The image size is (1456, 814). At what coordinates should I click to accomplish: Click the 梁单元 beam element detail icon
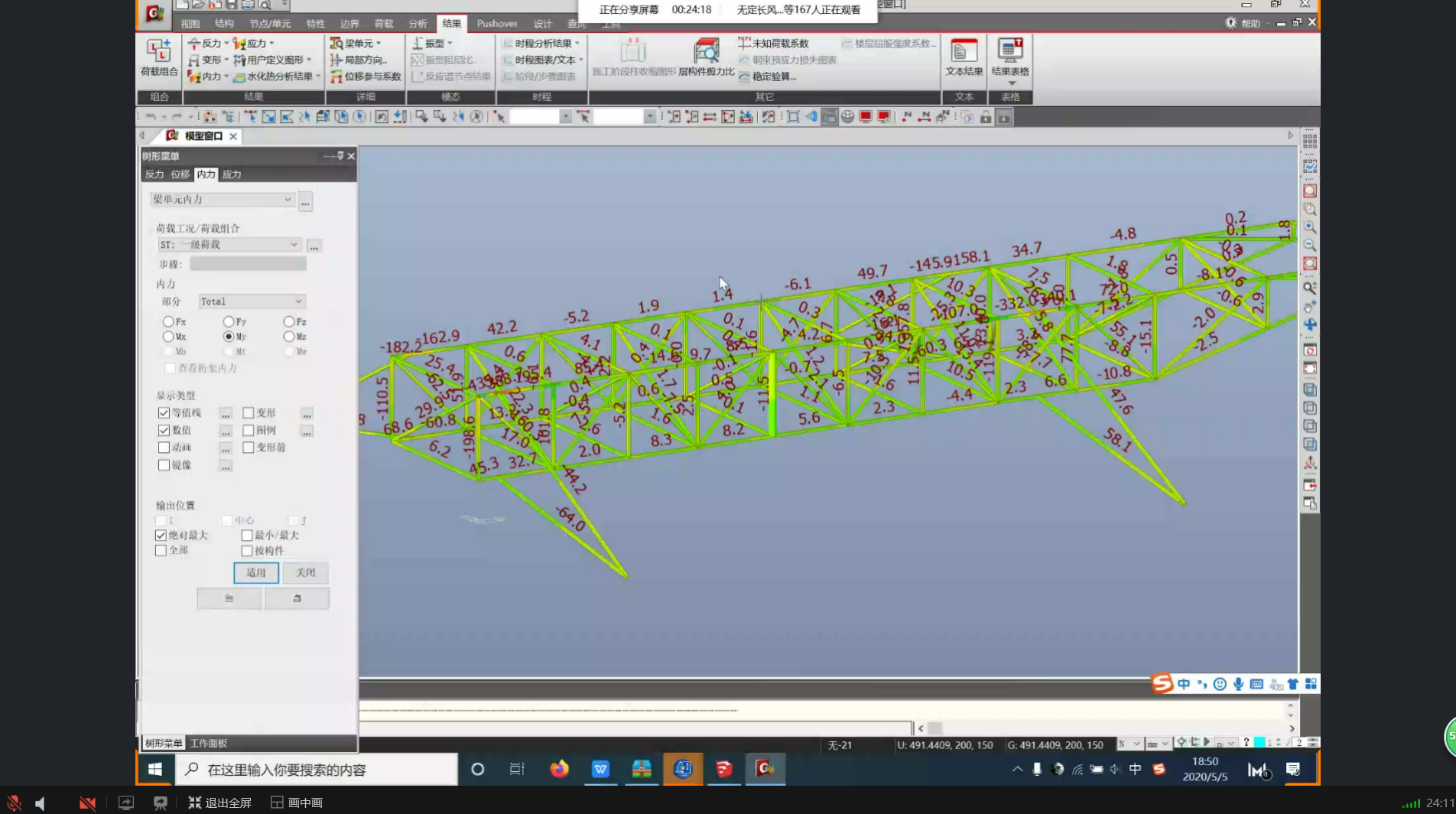point(336,44)
